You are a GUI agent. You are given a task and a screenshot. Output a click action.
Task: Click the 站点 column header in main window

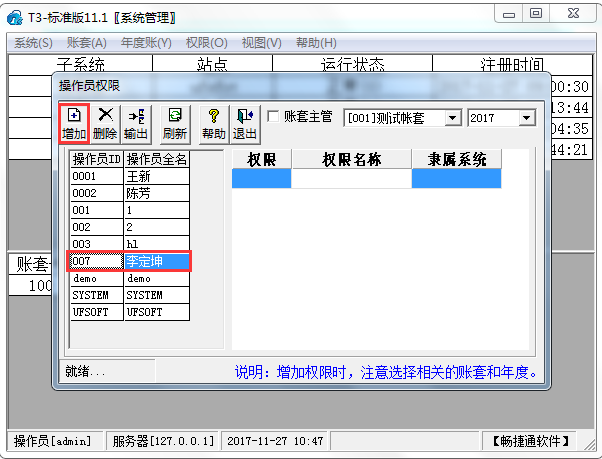tap(212, 64)
